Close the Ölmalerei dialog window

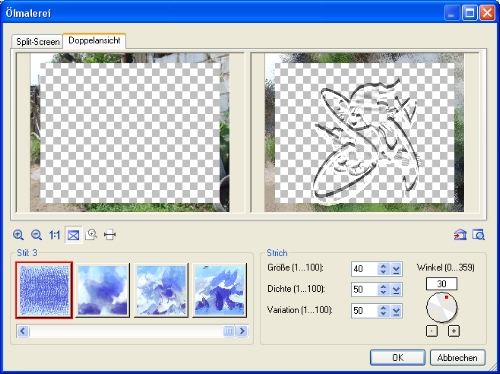tap(487, 13)
